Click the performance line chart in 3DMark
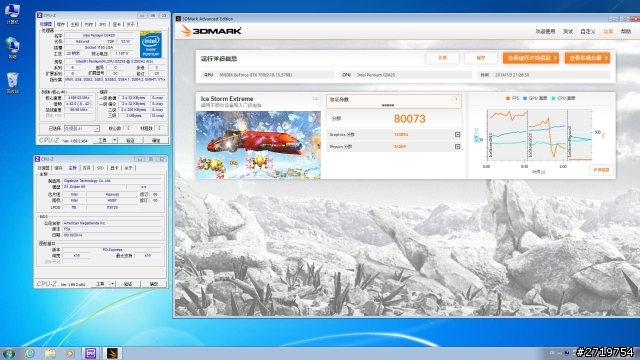Image resolution: width=640 pixels, height=360 pixels. (x=539, y=135)
